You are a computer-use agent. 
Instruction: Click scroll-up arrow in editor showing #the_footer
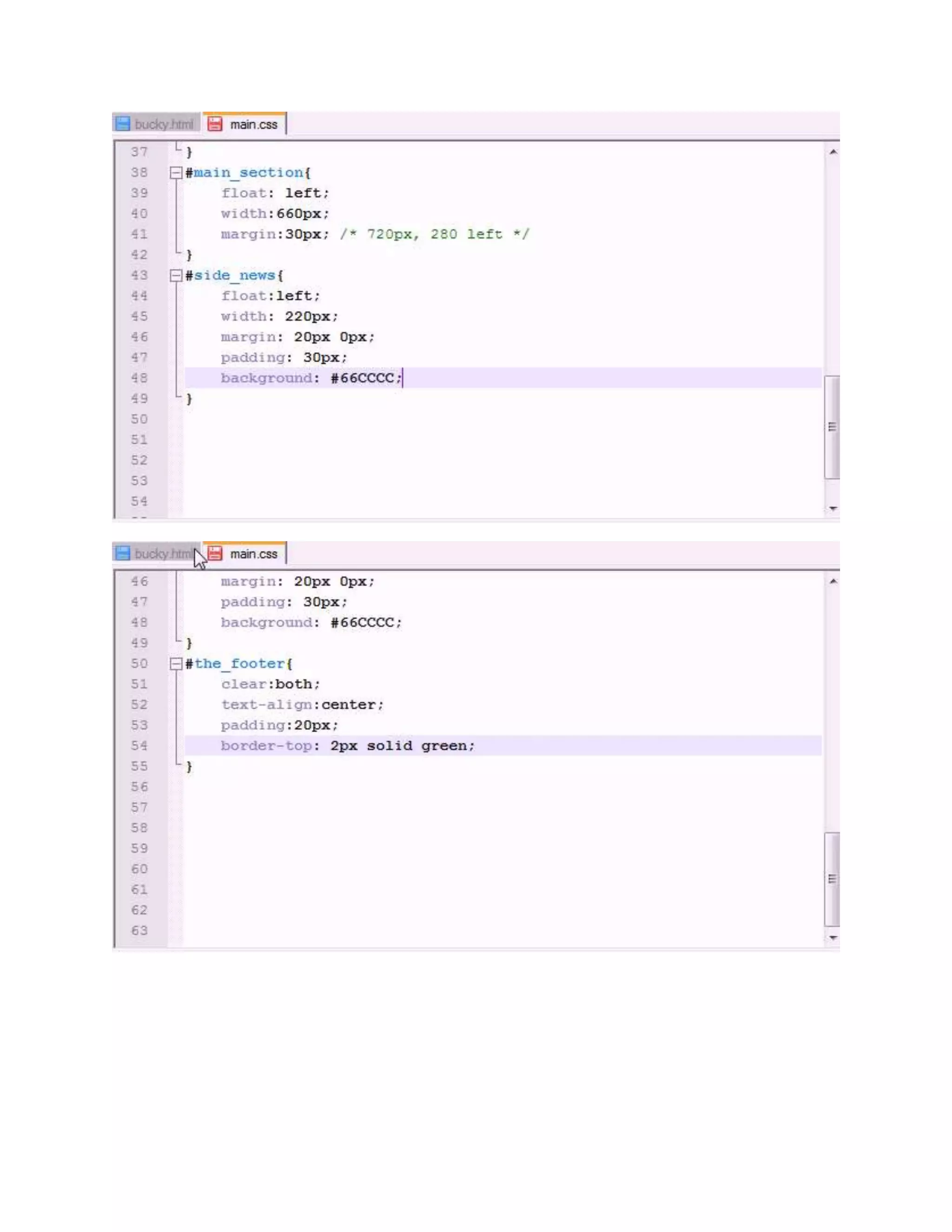coord(833,582)
